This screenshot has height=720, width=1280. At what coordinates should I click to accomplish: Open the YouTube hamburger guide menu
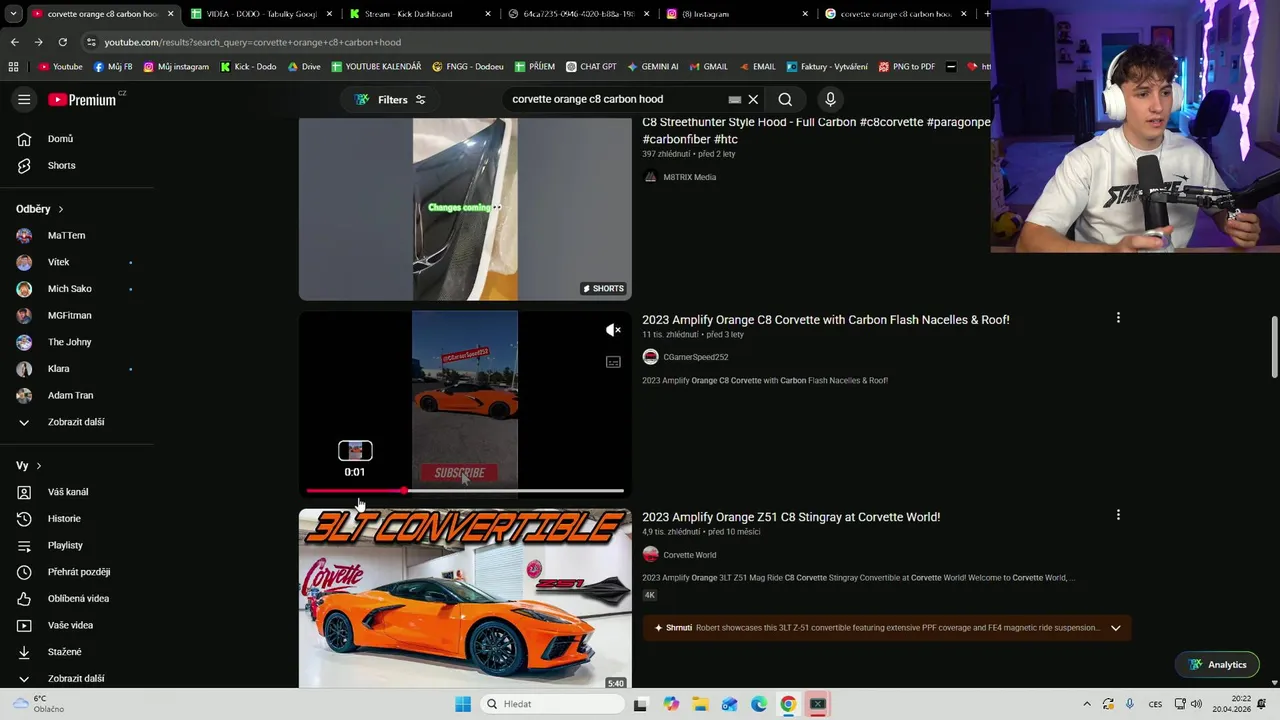point(24,99)
